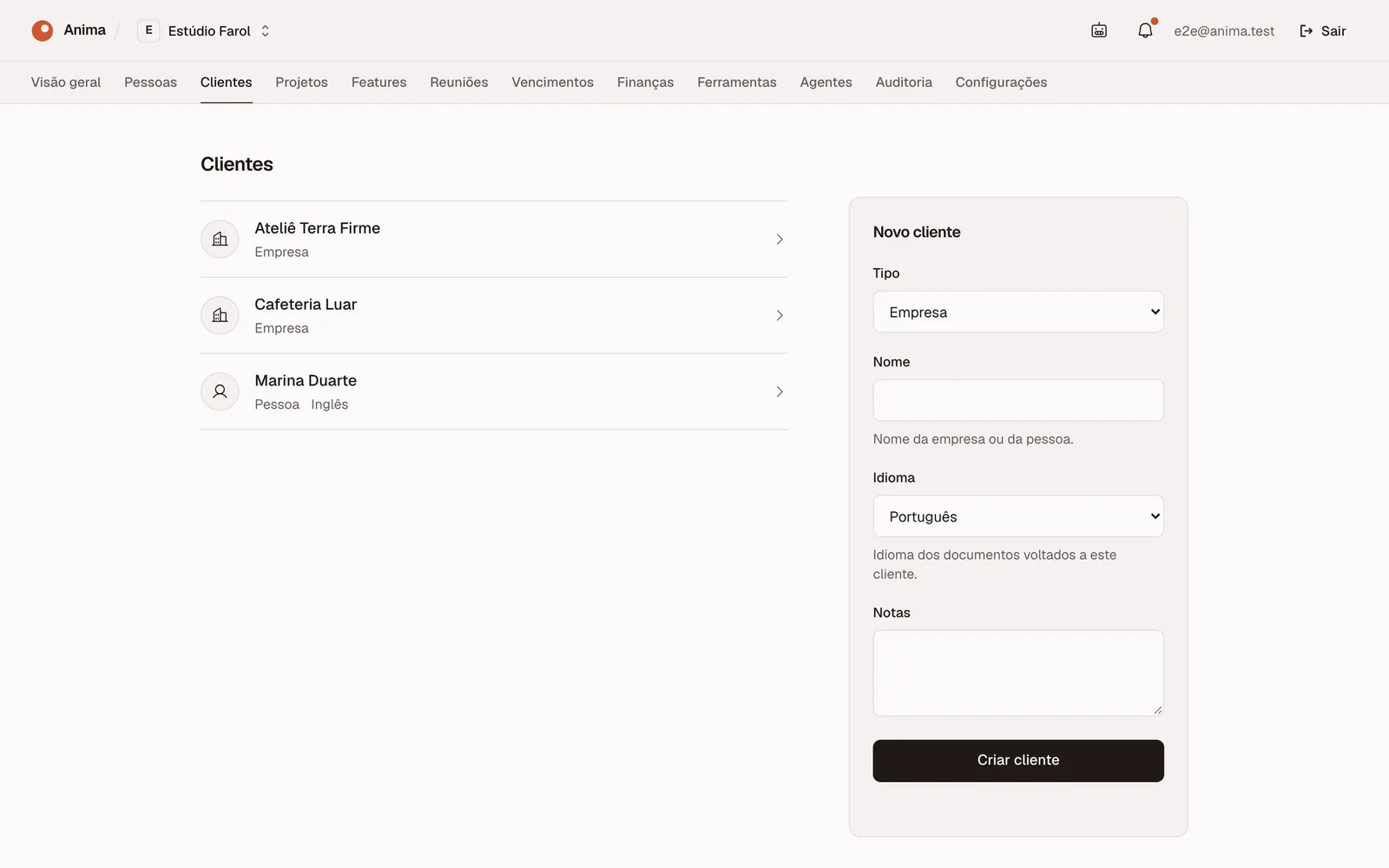Open the assistant bot icon in header

(x=1099, y=30)
